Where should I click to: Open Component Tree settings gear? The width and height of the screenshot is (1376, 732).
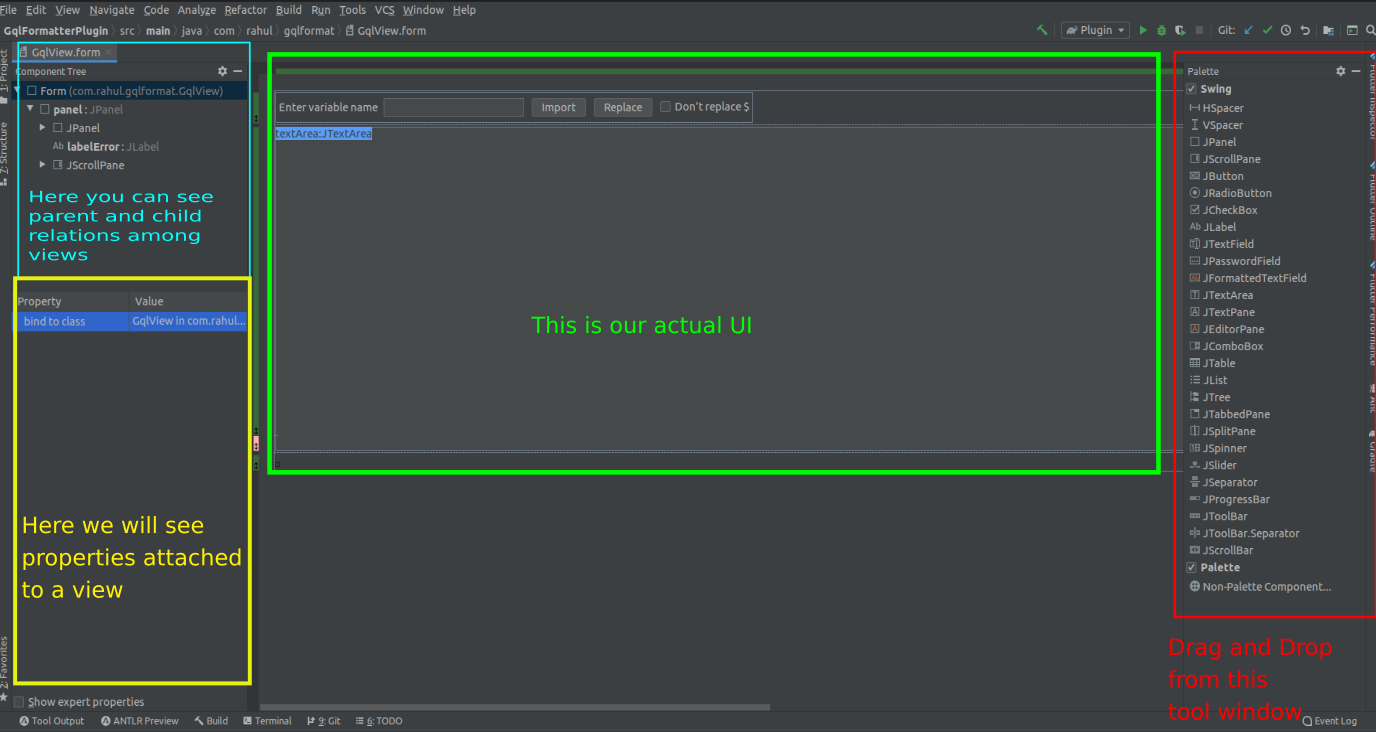coord(222,71)
